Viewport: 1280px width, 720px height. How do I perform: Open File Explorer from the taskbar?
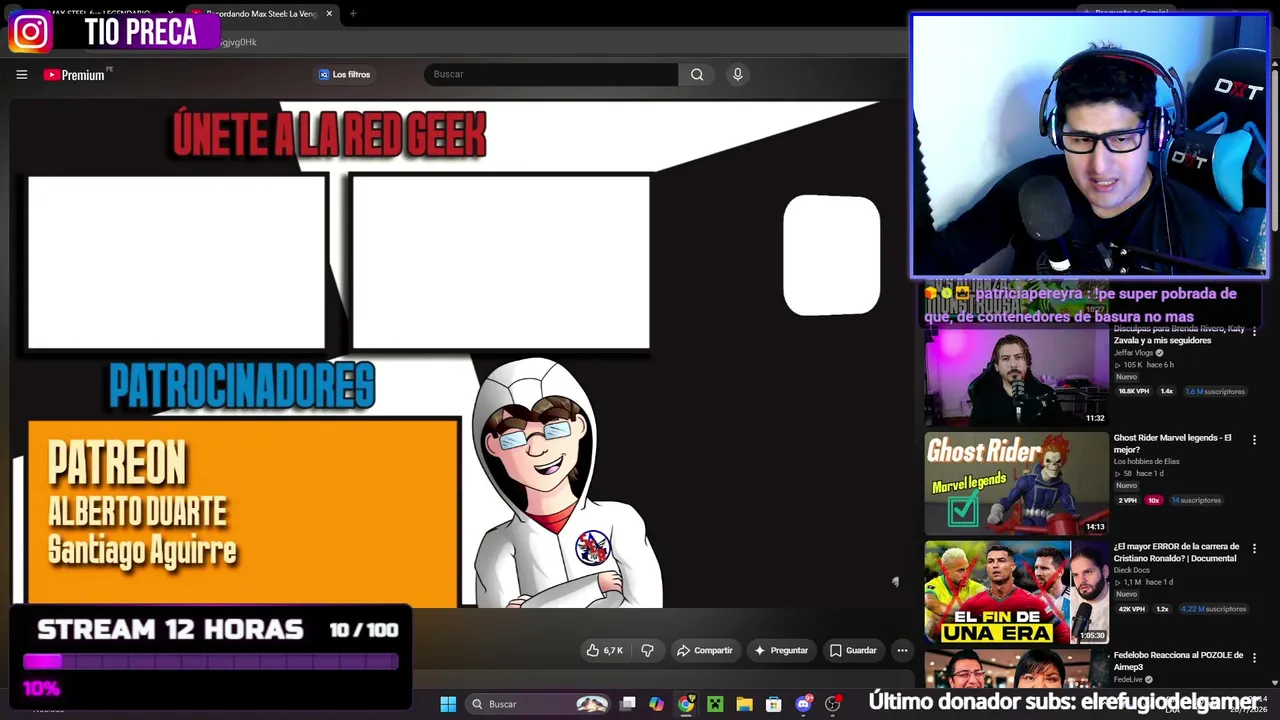coord(744,704)
